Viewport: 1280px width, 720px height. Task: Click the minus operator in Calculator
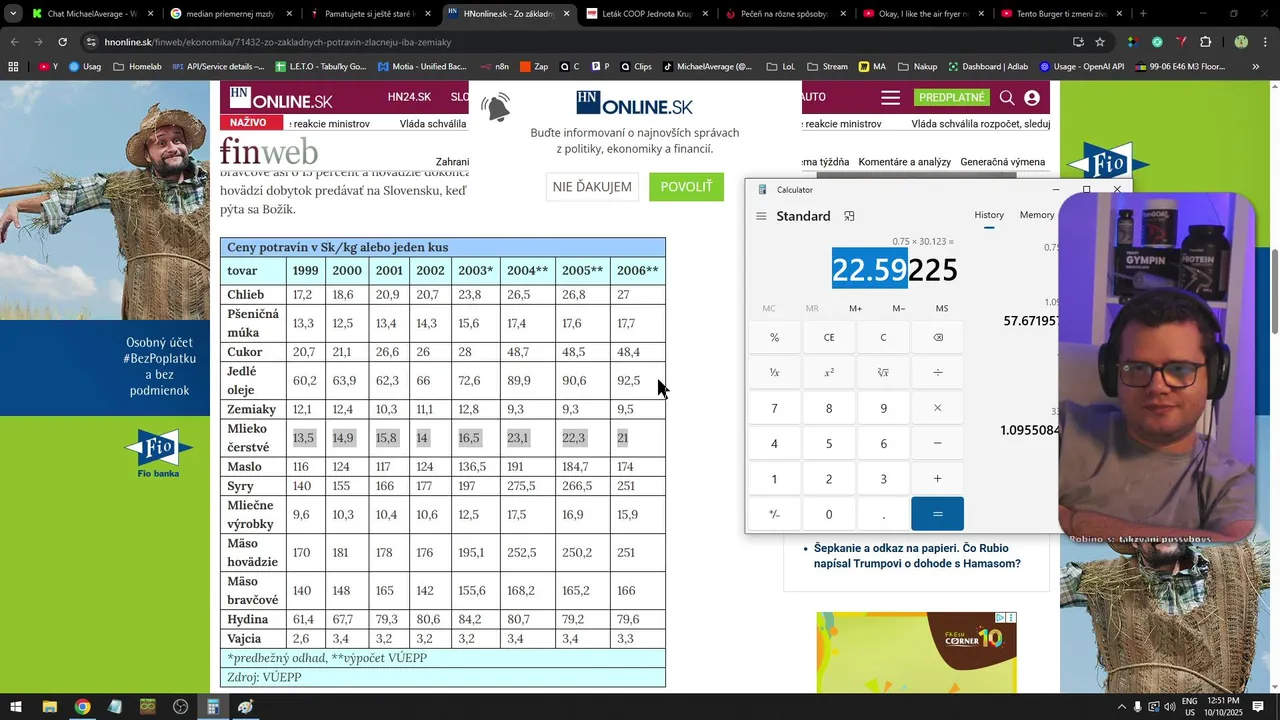coord(937,443)
